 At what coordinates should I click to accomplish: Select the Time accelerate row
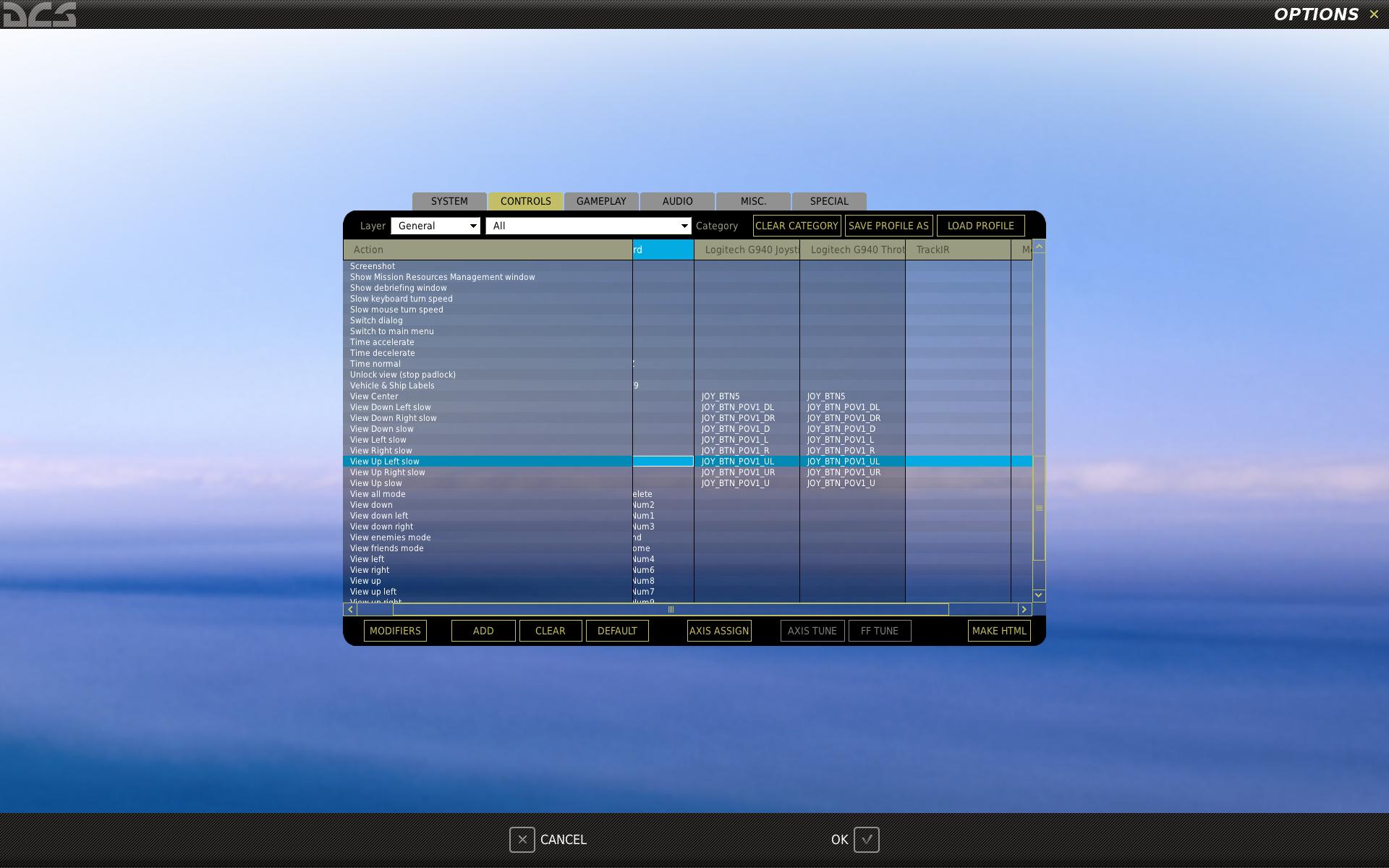pyautogui.click(x=488, y=342)
